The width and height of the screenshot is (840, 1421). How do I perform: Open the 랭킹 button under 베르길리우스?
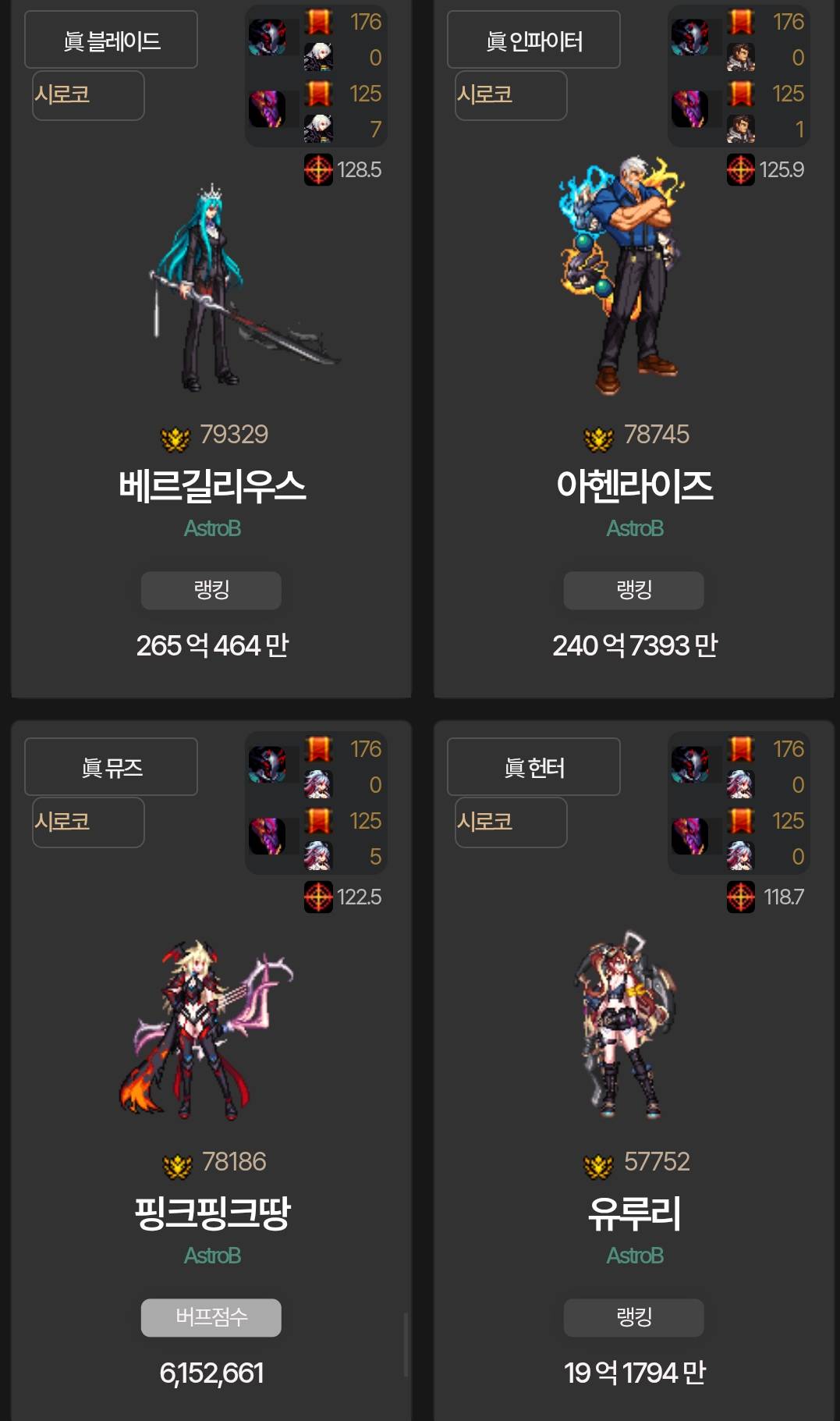(211, 590)
